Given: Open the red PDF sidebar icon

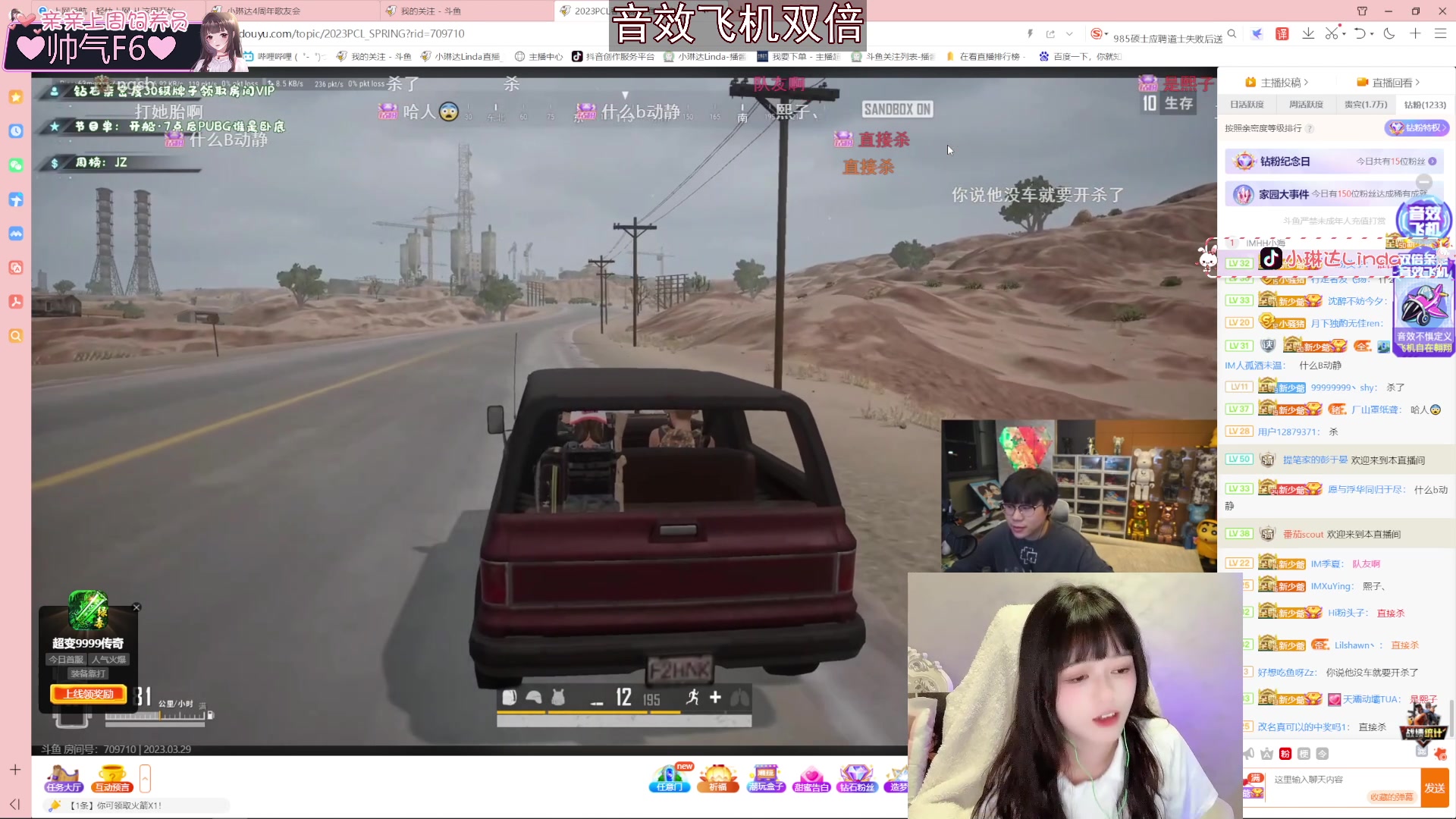Looking at the screenshot, I should [15, 302].
